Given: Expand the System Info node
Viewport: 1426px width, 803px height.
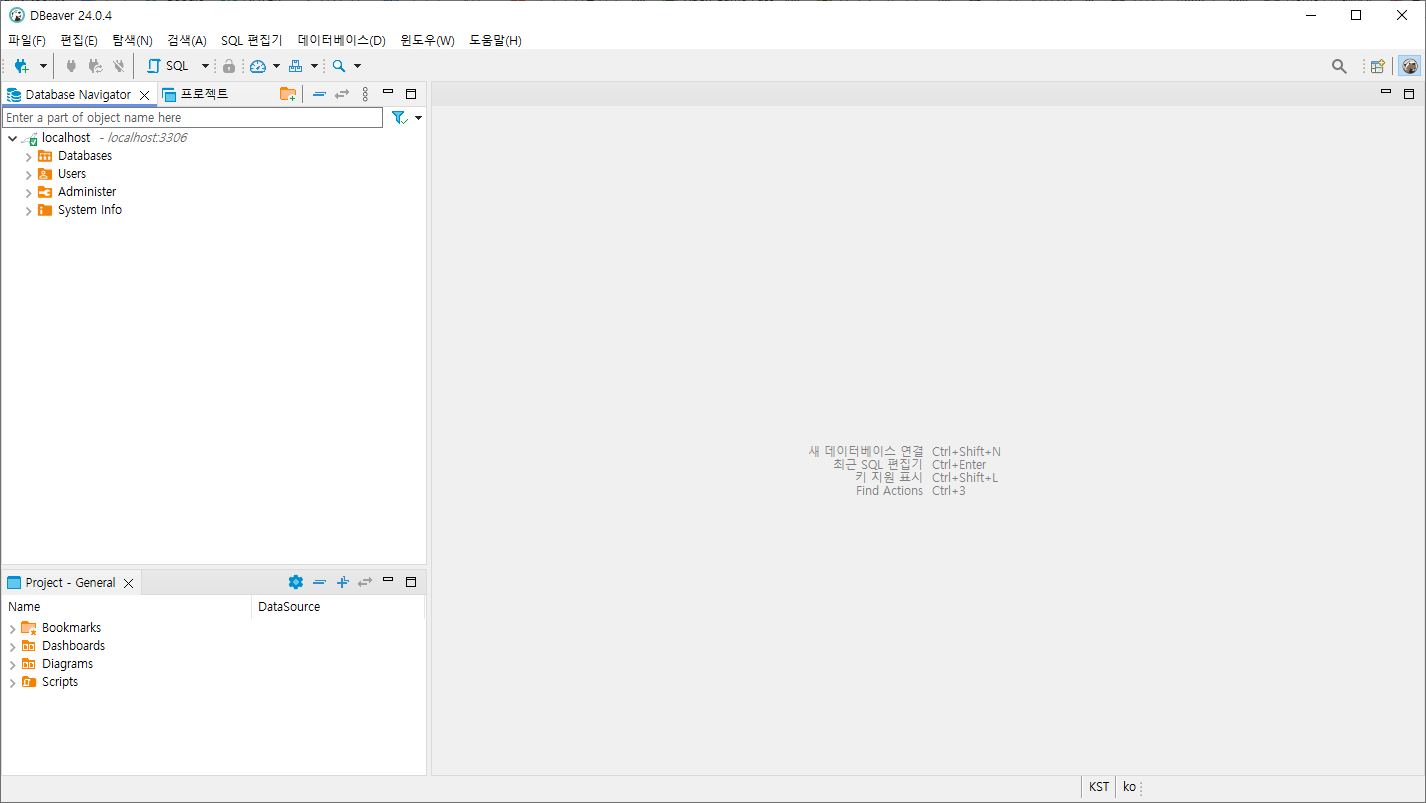Looking at the screenshot, I should [28, 210].
